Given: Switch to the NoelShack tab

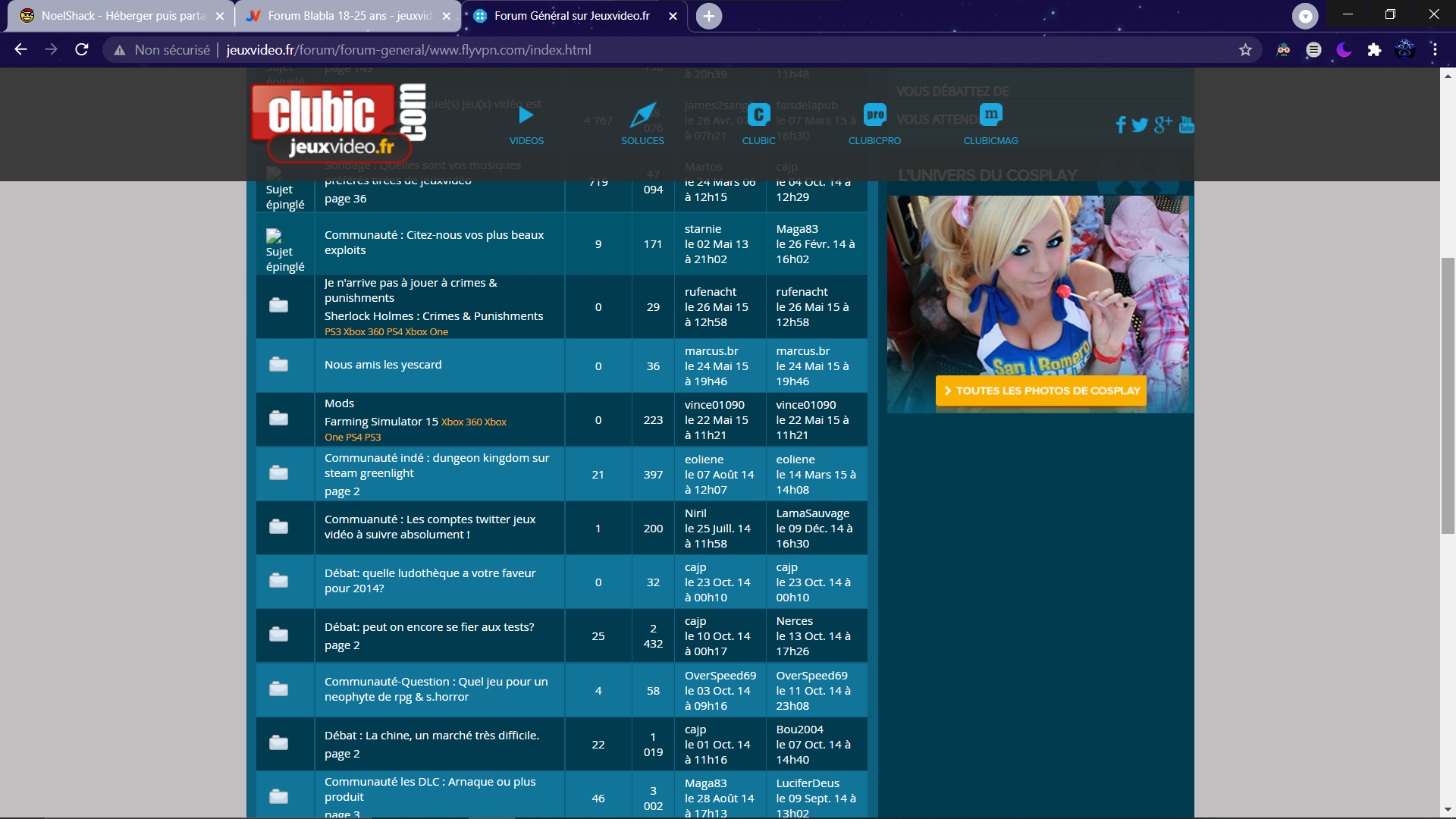Looking at the screenshot, I should (121, 16).
